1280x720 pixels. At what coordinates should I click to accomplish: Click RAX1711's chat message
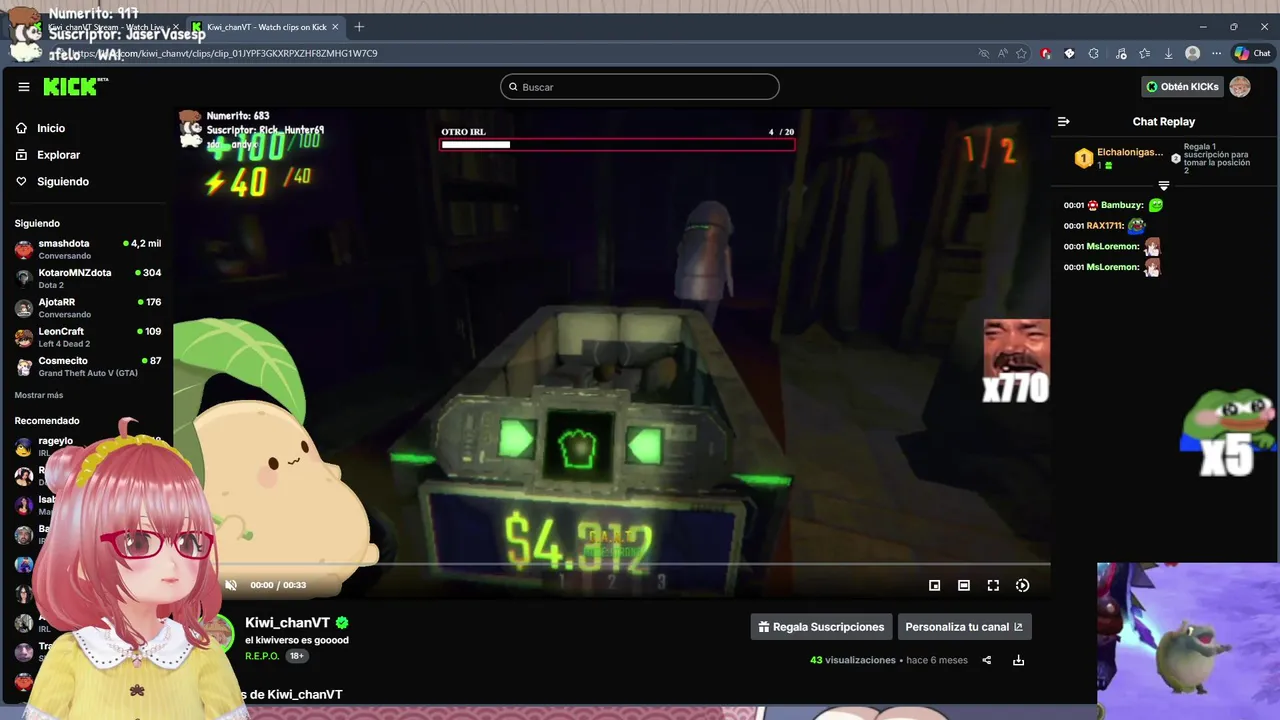click(x=1104, y=226)
